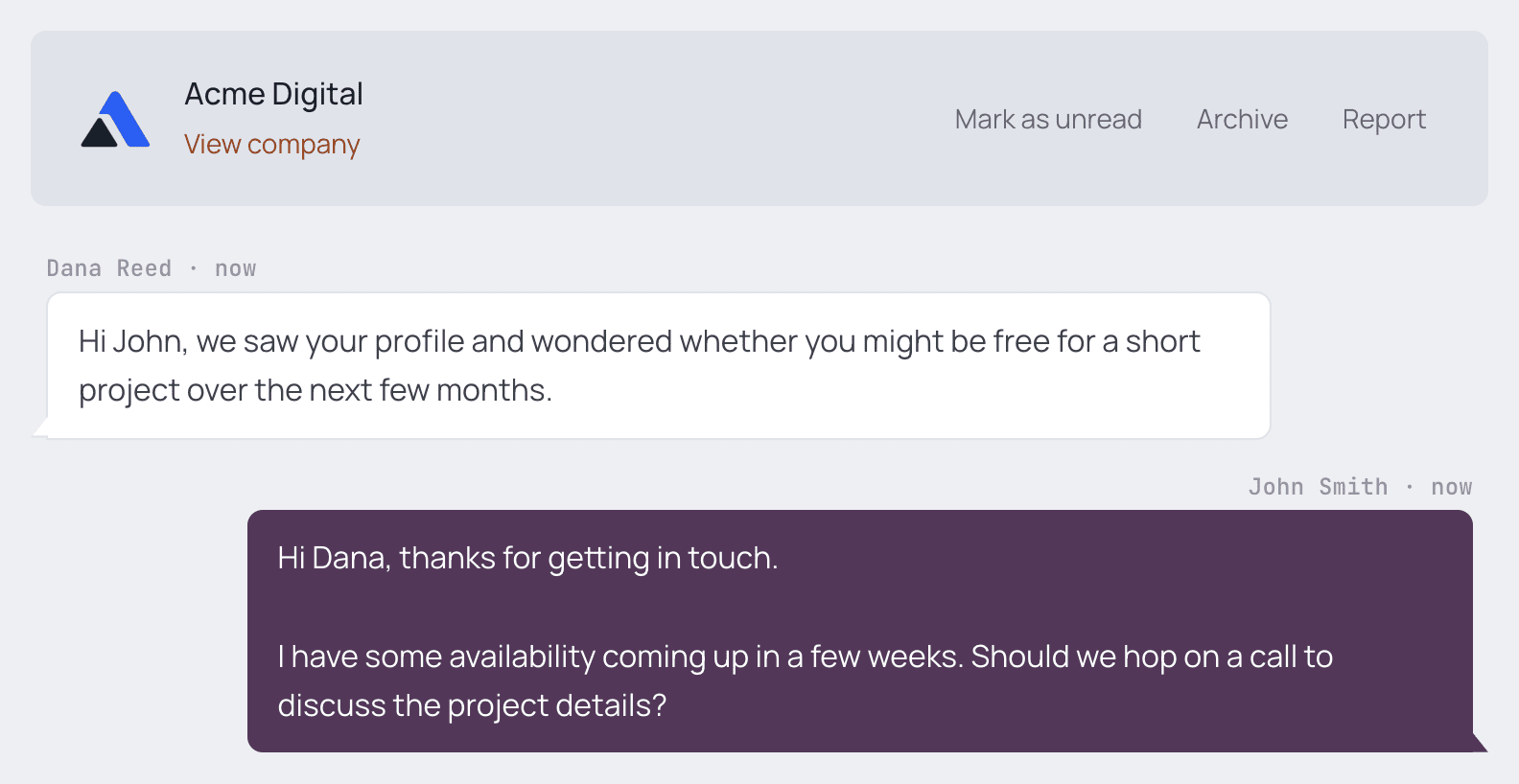Viewport: 1519px width, 784px height.
Task: Click the "I have some availability" paragraph
Action: tap(805, 680)
